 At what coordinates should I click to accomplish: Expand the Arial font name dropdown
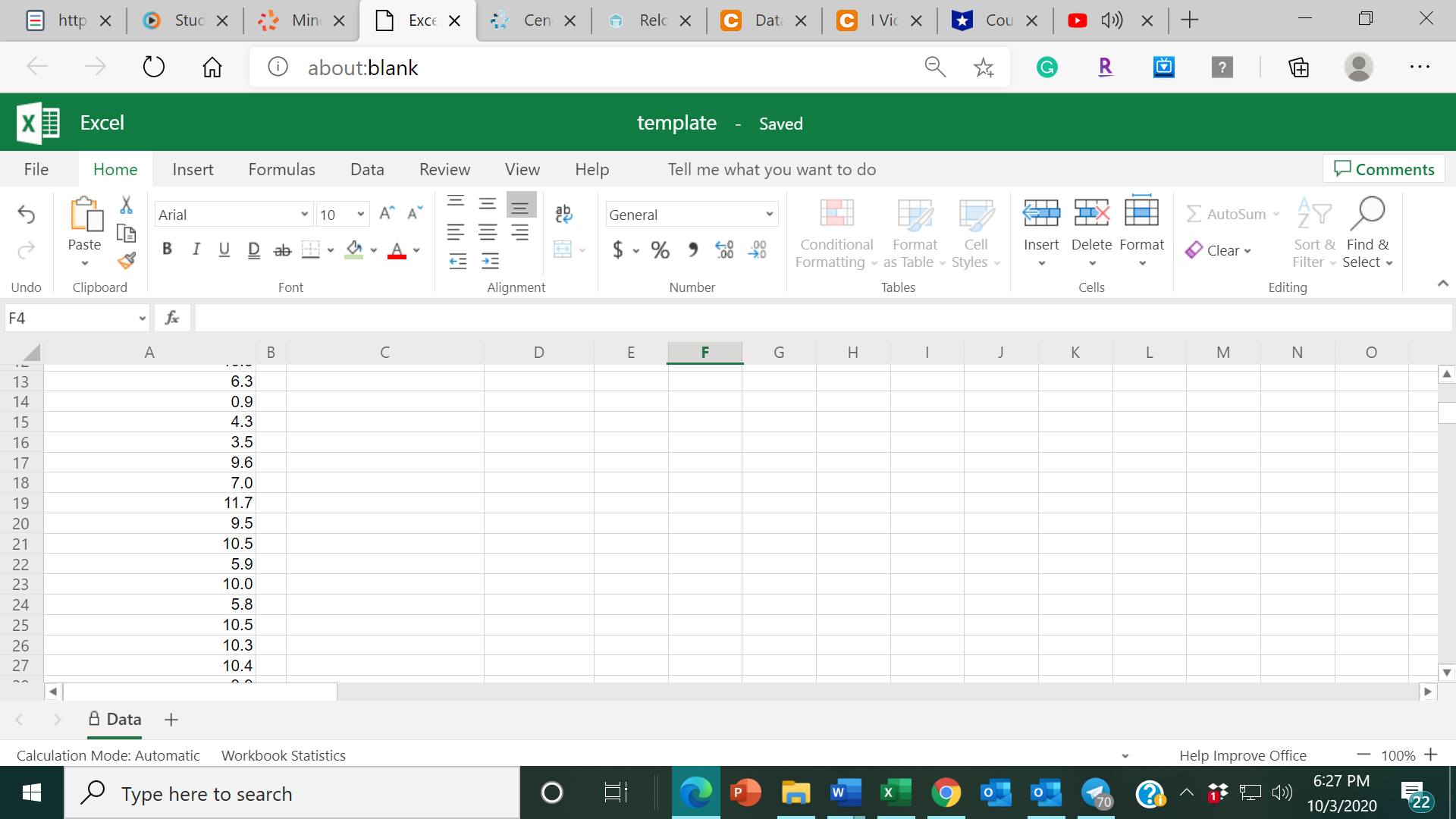coord(304,215)
